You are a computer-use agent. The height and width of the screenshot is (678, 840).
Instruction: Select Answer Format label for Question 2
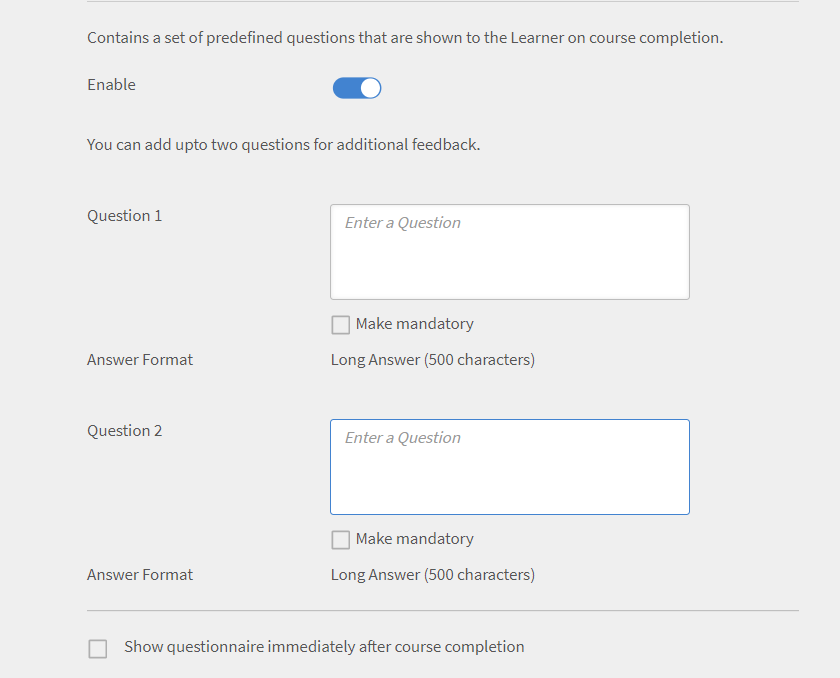[x=140, y=575]
